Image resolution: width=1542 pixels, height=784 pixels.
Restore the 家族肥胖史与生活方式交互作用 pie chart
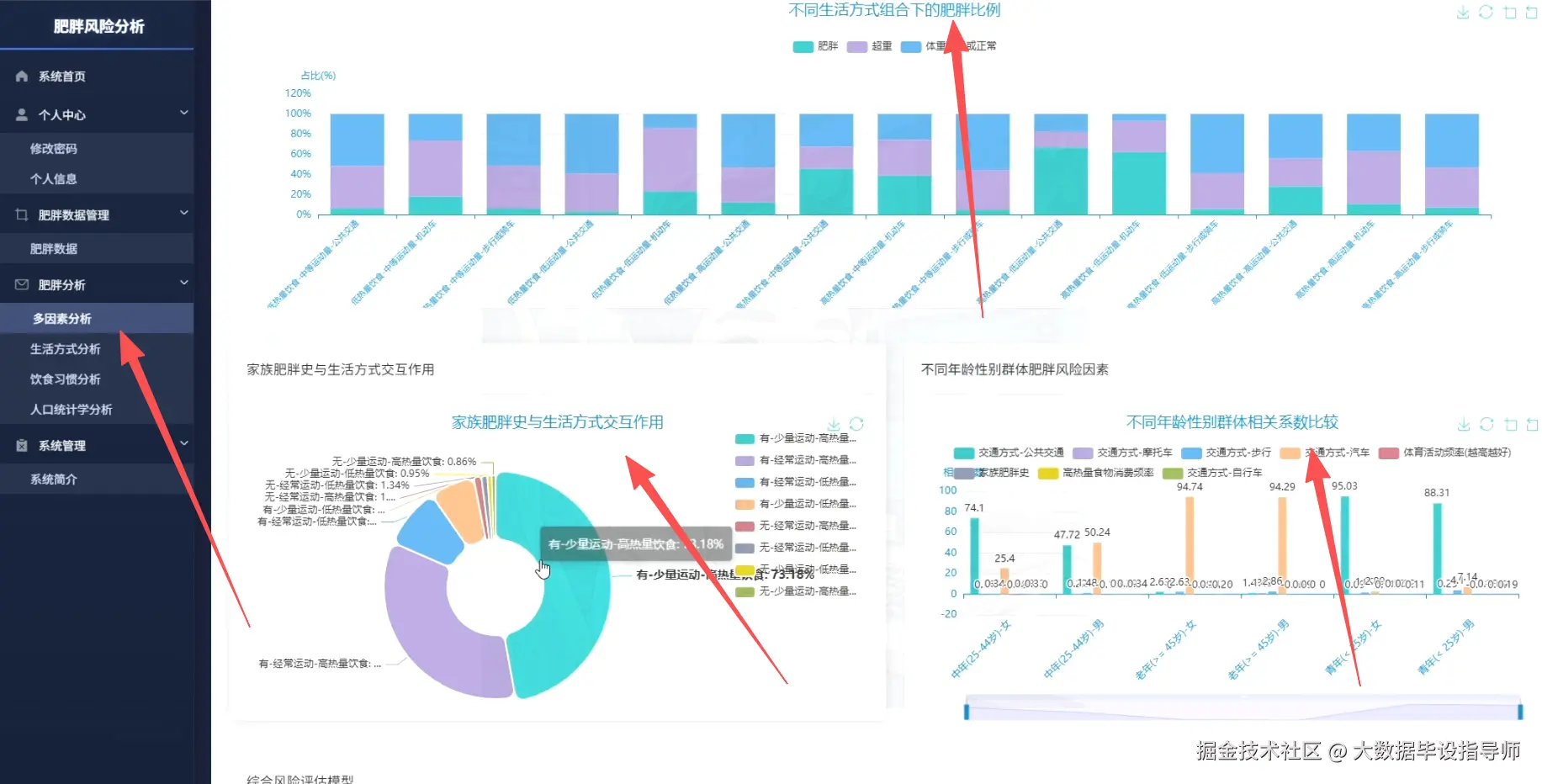[856, 424]
